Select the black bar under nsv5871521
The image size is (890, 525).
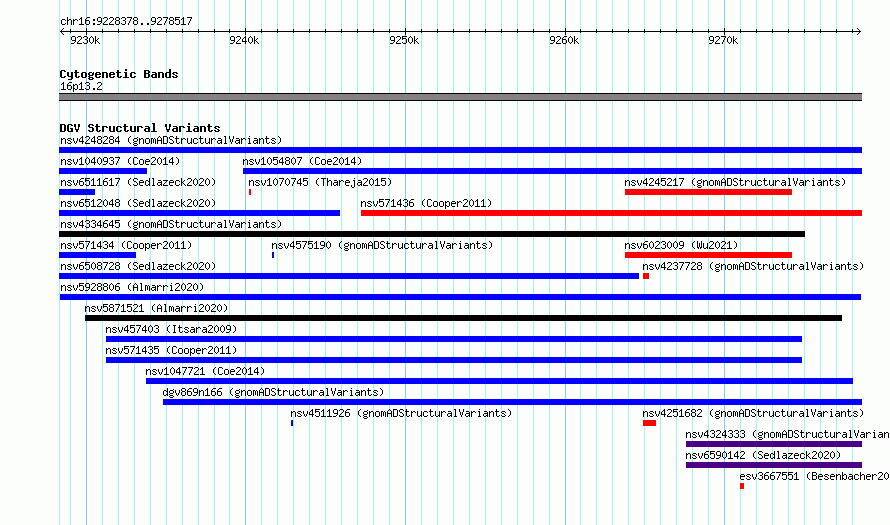pyautogui.click(x=463, y=318)
